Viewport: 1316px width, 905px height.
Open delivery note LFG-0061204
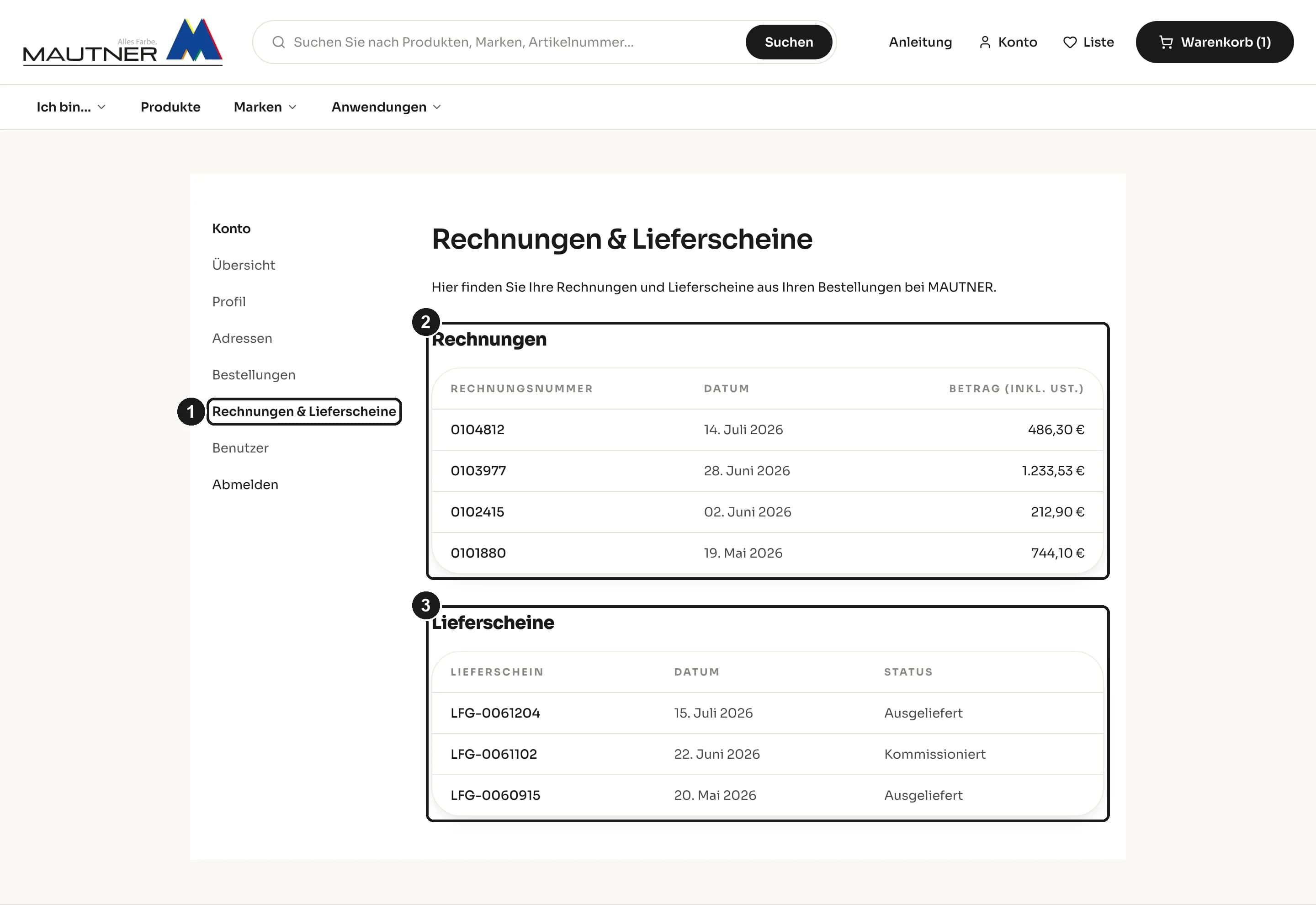[x=495, y=713]
